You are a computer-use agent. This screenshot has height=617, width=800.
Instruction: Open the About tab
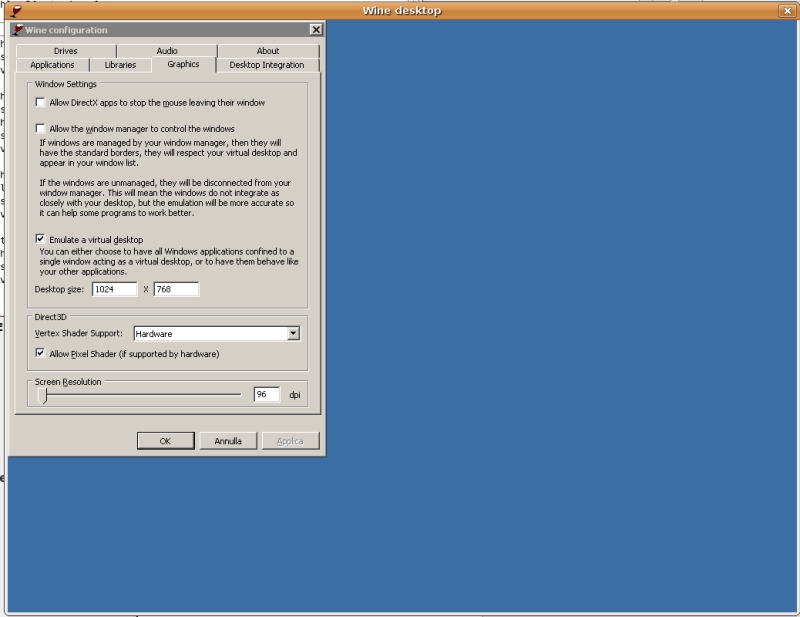click(x=268, y=51)
